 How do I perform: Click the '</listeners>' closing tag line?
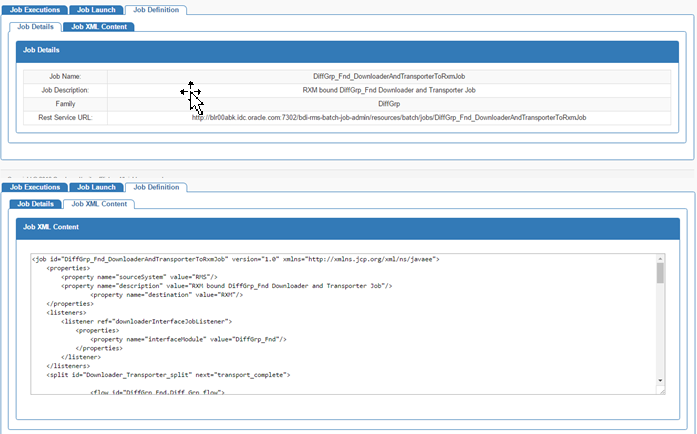pyautogui.click(x=68, y=366)
